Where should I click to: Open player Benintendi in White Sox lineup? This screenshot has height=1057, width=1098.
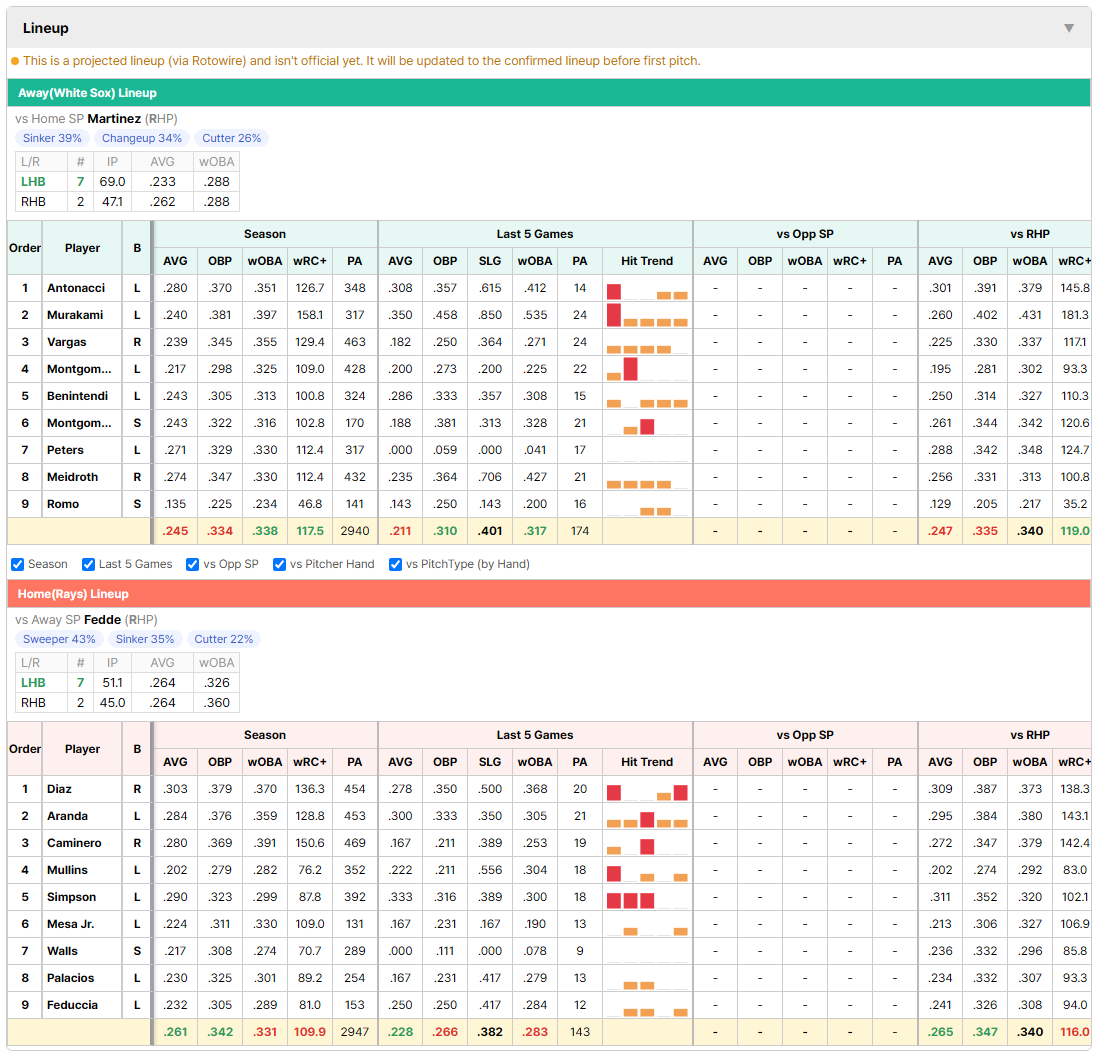78,396
